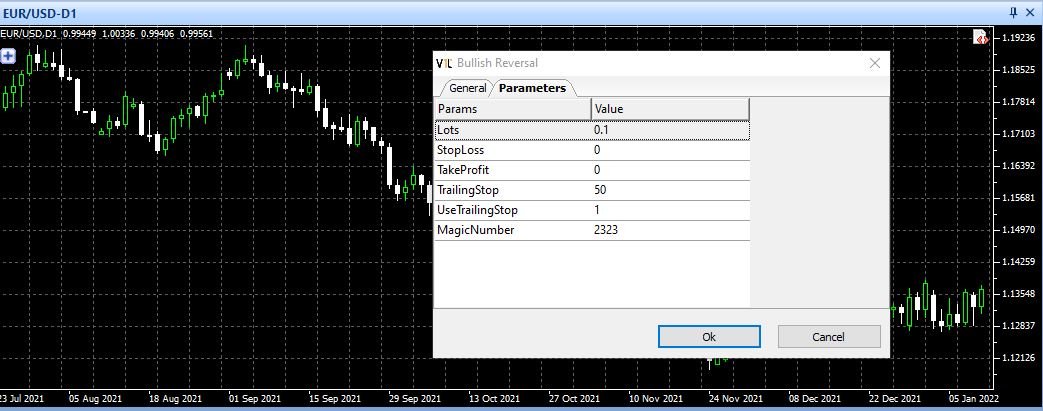
Task: Click the Cancel button
Action: [829, 337]
